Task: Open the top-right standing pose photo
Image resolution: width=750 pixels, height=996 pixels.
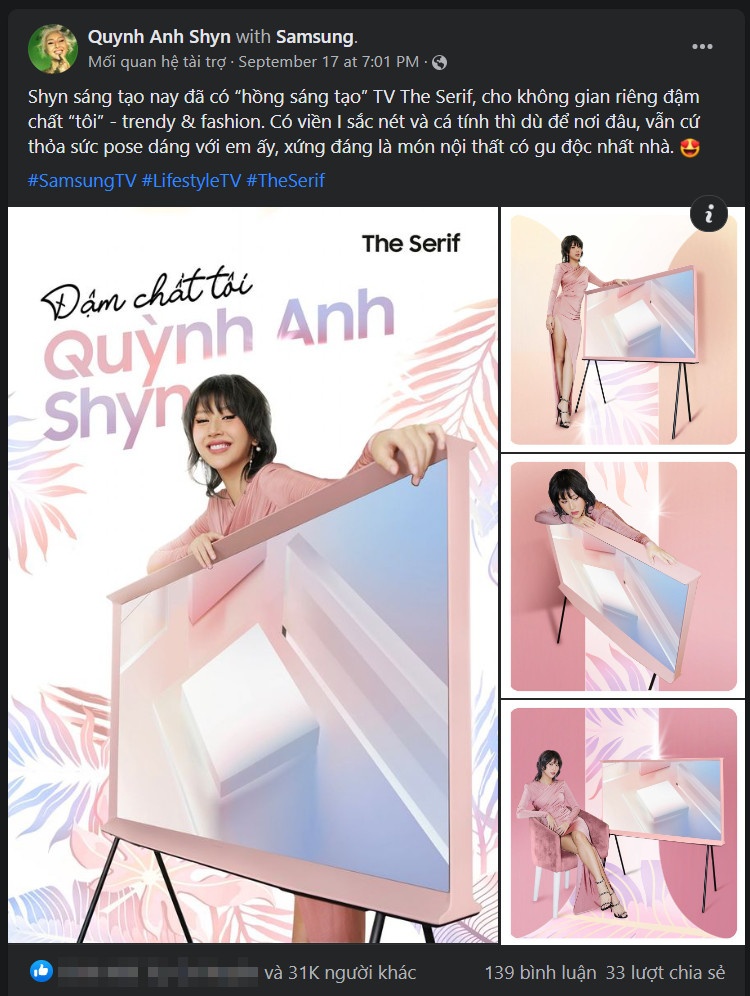Action: (623, 329)
